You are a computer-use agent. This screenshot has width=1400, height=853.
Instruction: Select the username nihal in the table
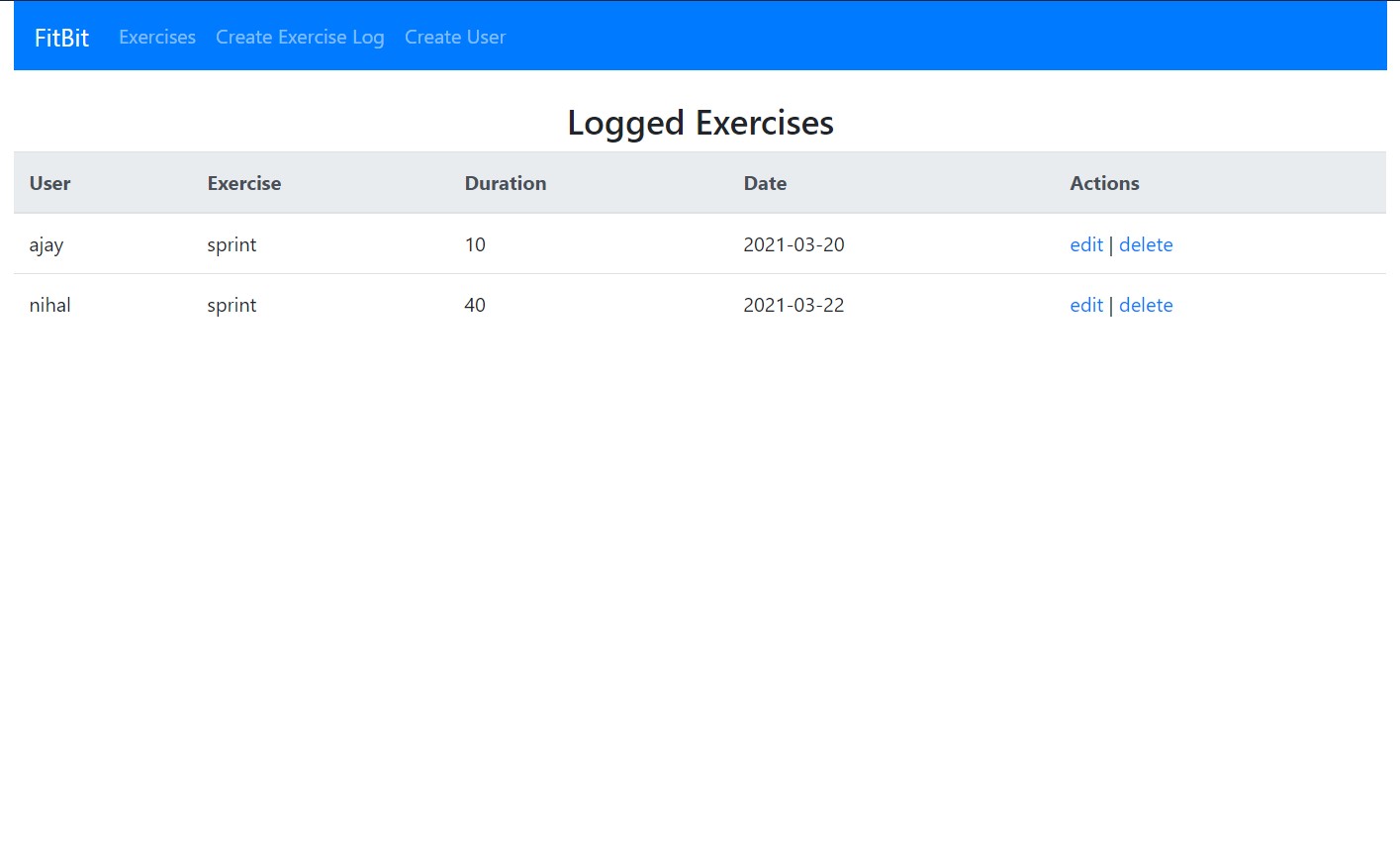49,305
